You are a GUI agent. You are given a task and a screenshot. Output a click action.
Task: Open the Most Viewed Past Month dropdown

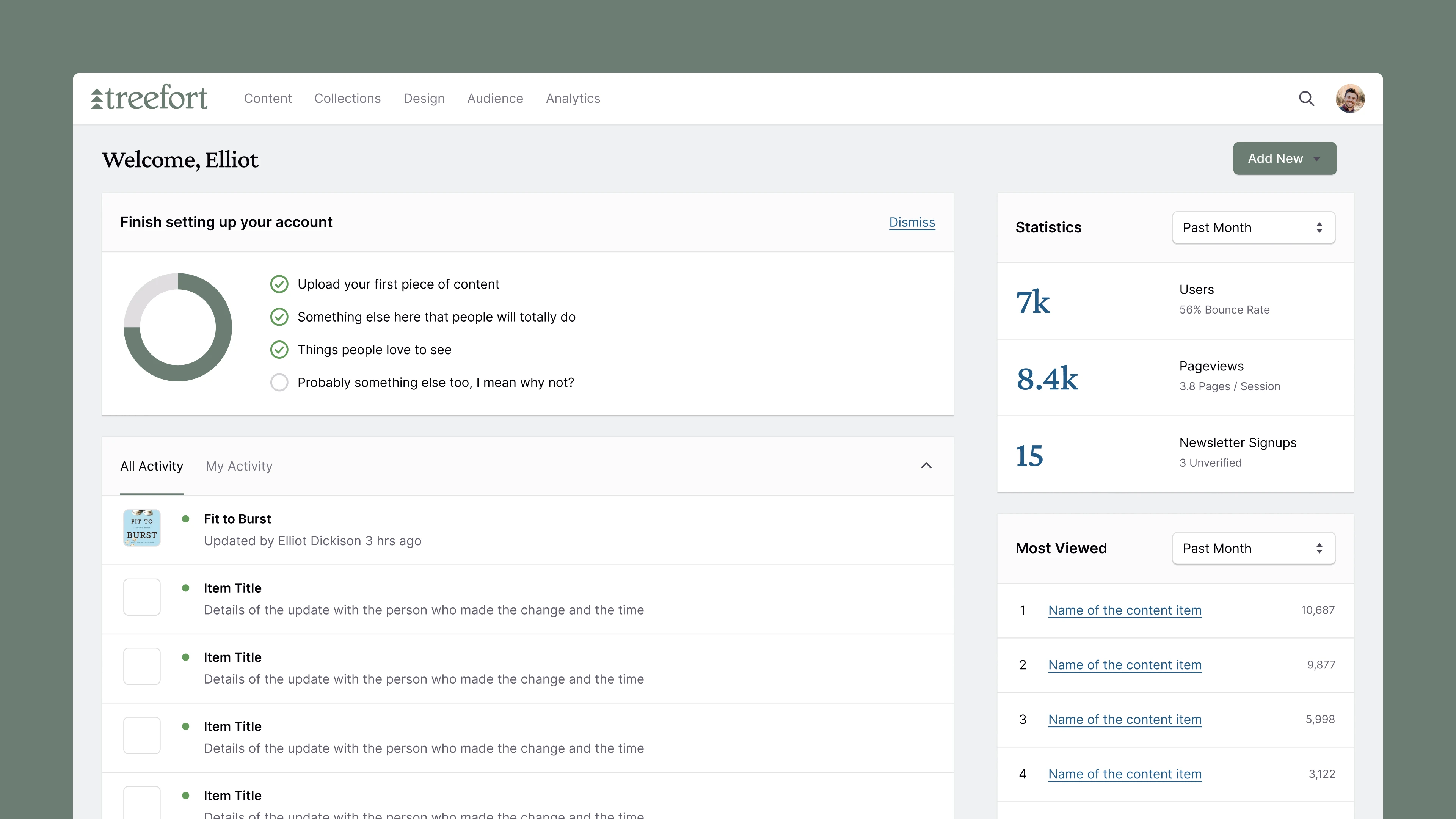pyautogui.click(x=1254, y=548)
